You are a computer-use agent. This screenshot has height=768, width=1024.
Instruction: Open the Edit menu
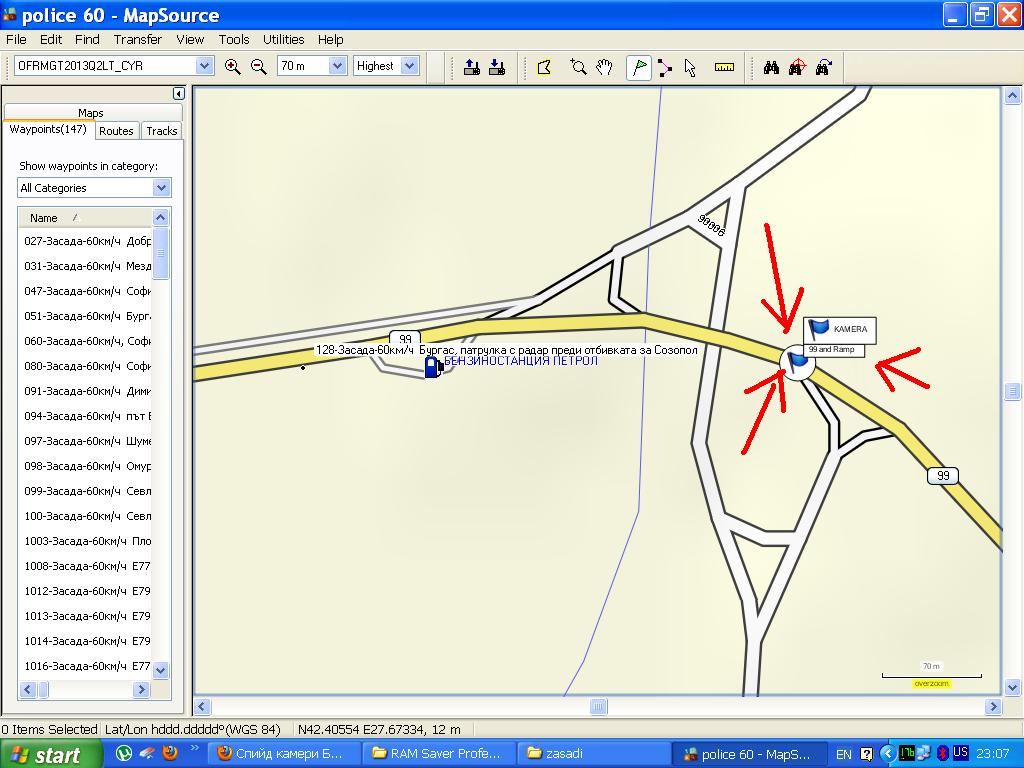tap(50, 39)
